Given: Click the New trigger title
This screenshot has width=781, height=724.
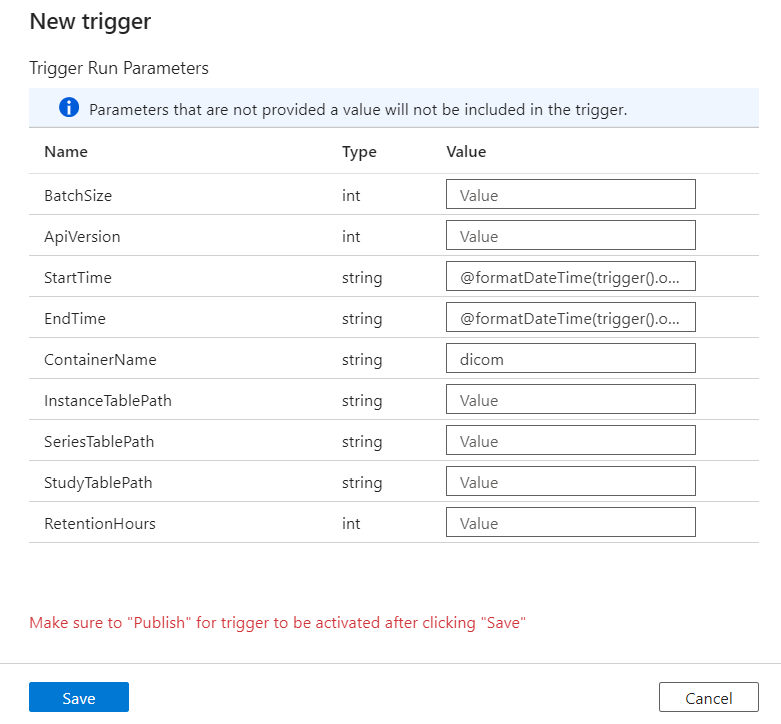Looking at the screenshot, I should click(x=90, y=21).
